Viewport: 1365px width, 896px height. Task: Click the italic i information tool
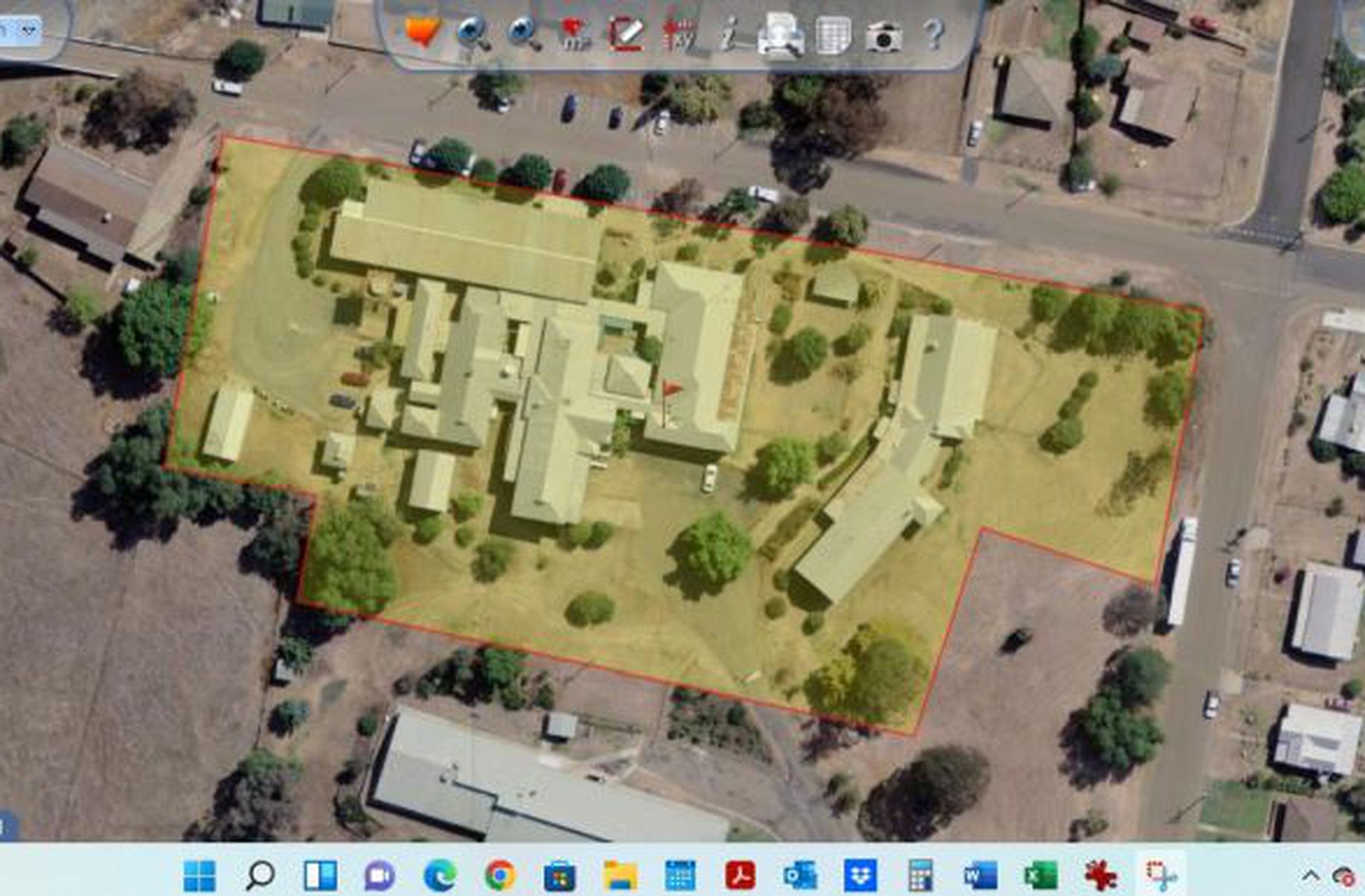coord(728,34)
